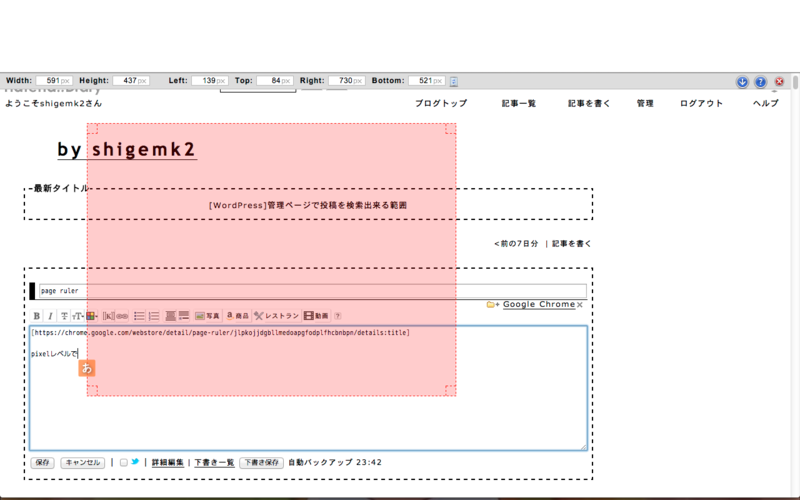Insert a numbered list
Image resolution: width=800 pixels, height=500 pixels.
[x=154, y=316]
